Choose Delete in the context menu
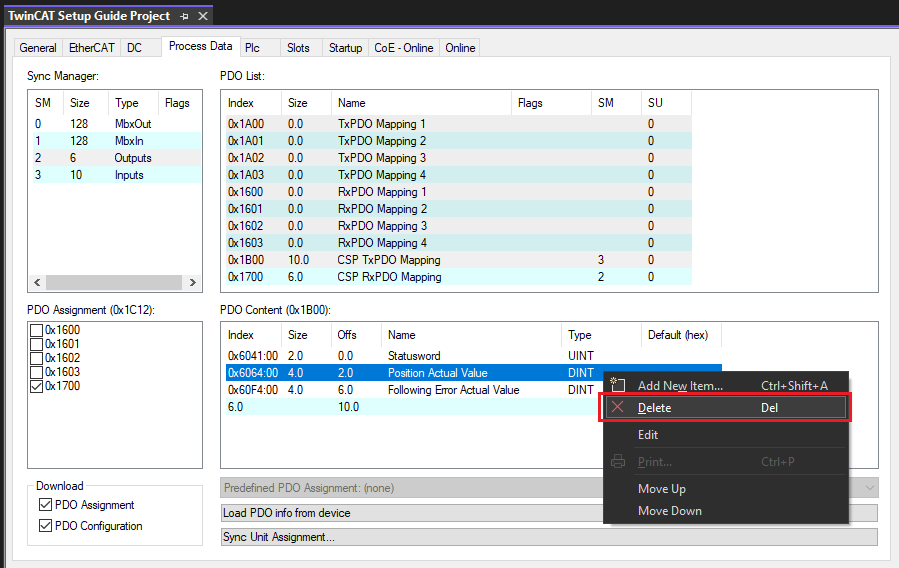The width and height of the screenshot is (899, 568). [x=726, y=408]
